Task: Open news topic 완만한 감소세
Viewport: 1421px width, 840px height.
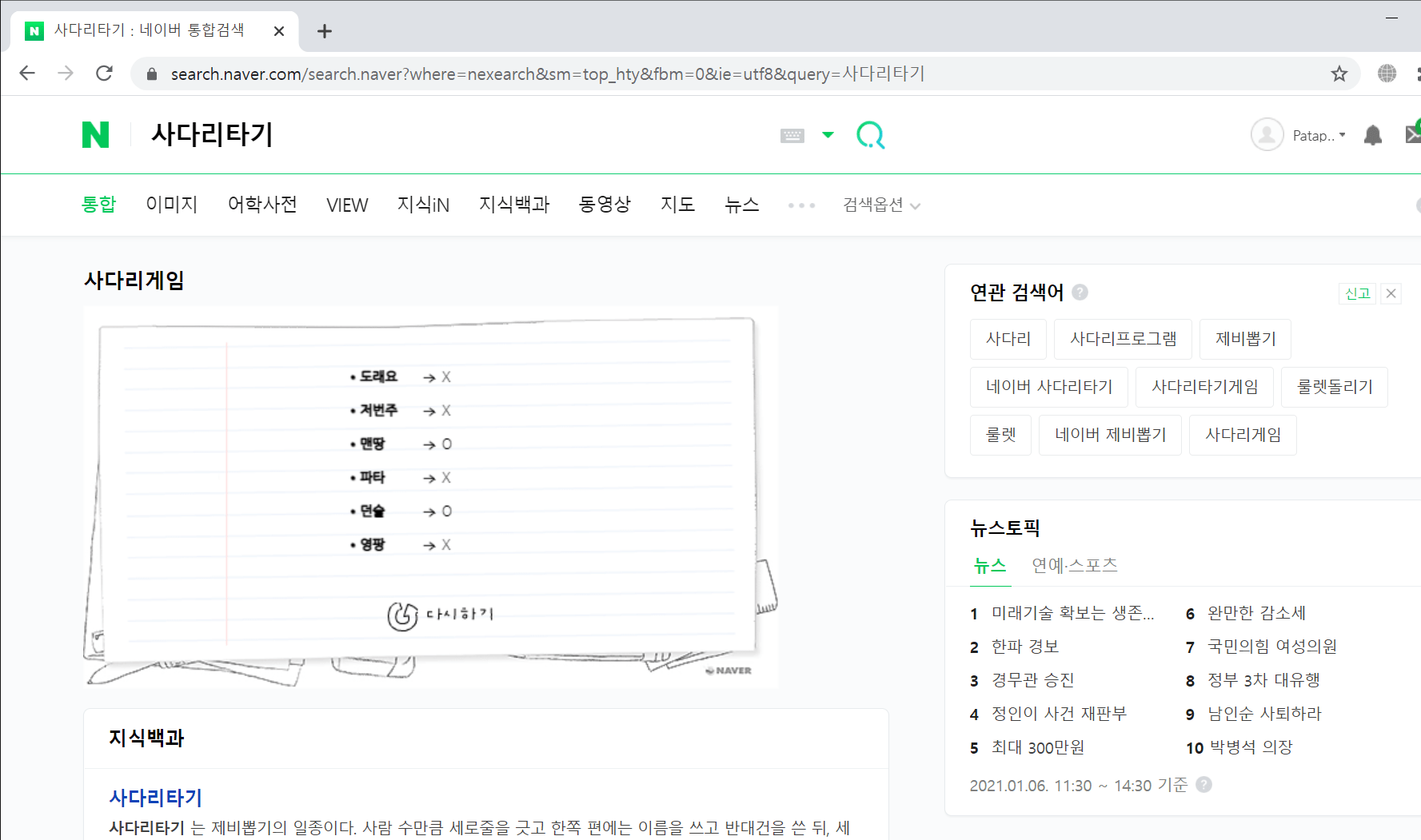Action: point(1256,613)
